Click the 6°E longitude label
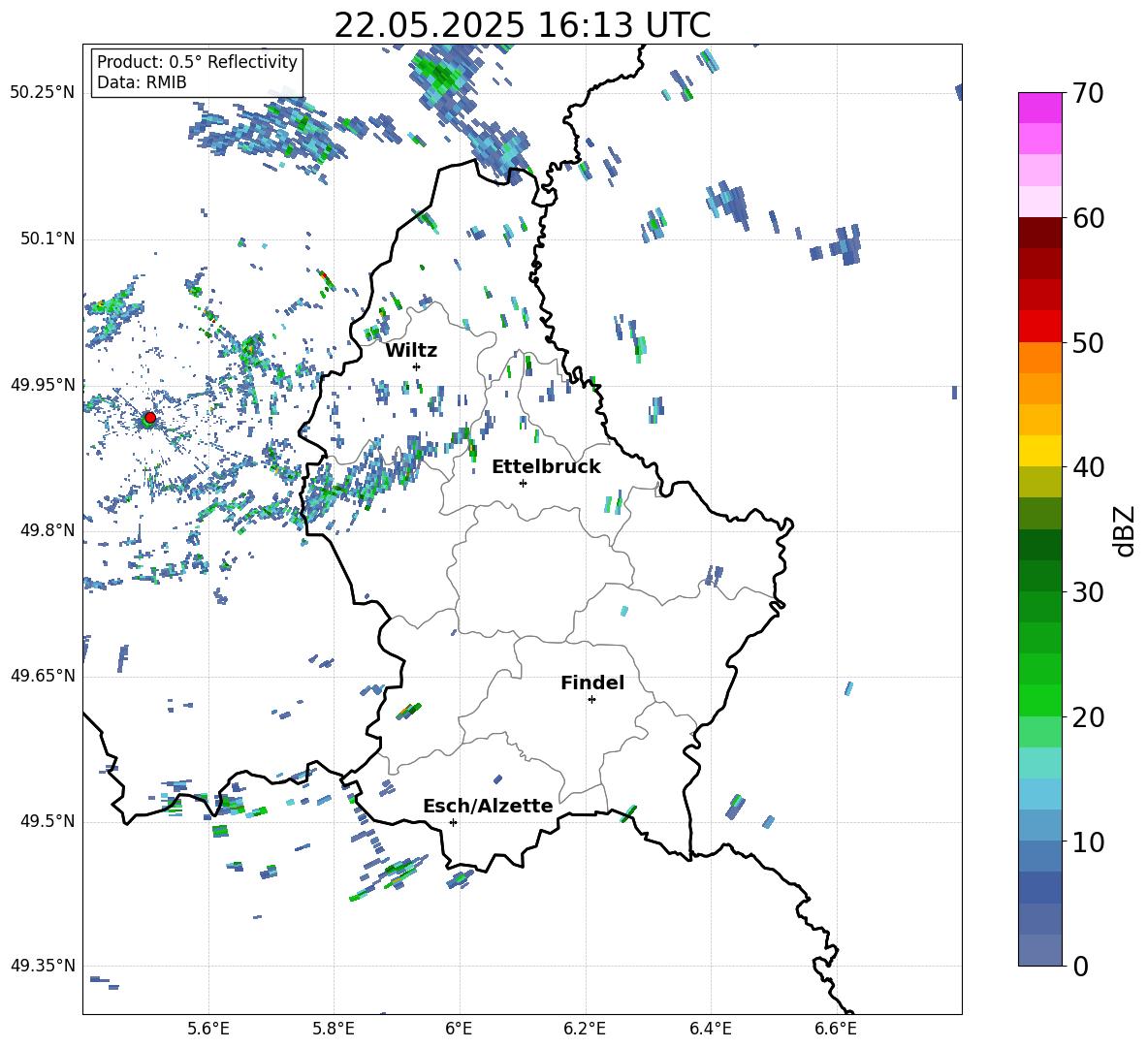The width and height of the screenshot is (1148, 1048). pos(459,1029)
